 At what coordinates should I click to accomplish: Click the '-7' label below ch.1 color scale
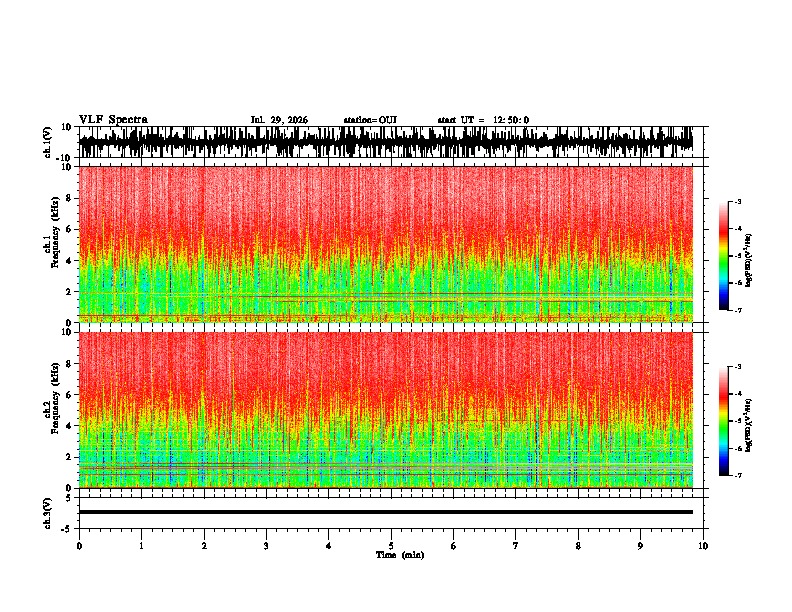coord(737,310)
